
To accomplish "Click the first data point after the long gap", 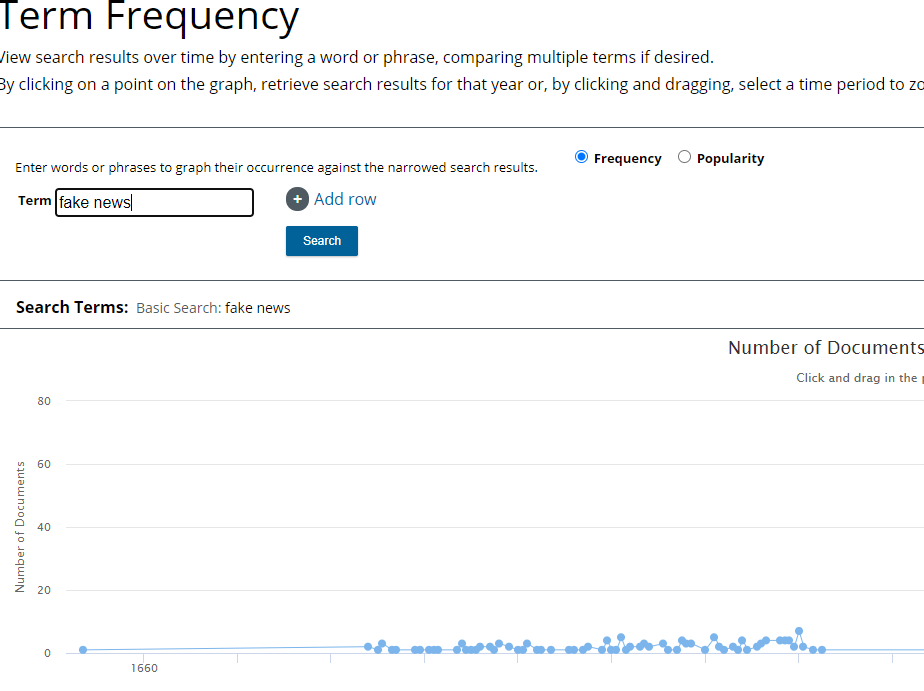I will (x=368, y=647).
